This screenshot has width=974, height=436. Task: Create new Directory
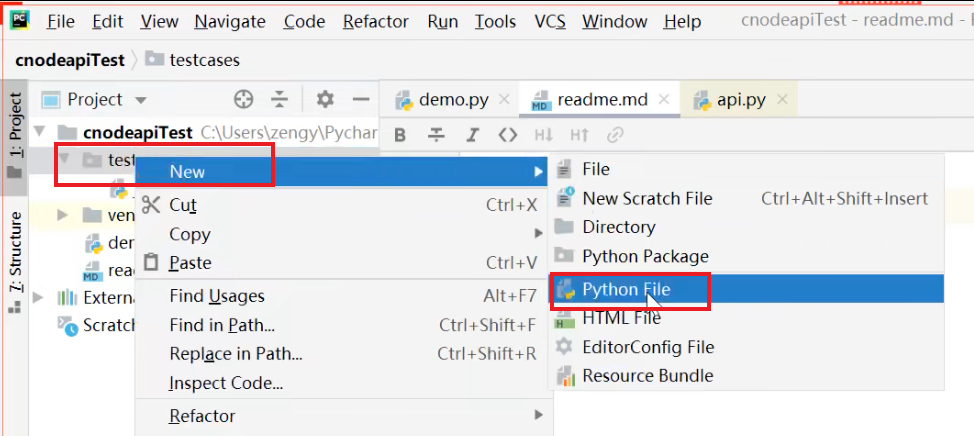click(747, 227)
